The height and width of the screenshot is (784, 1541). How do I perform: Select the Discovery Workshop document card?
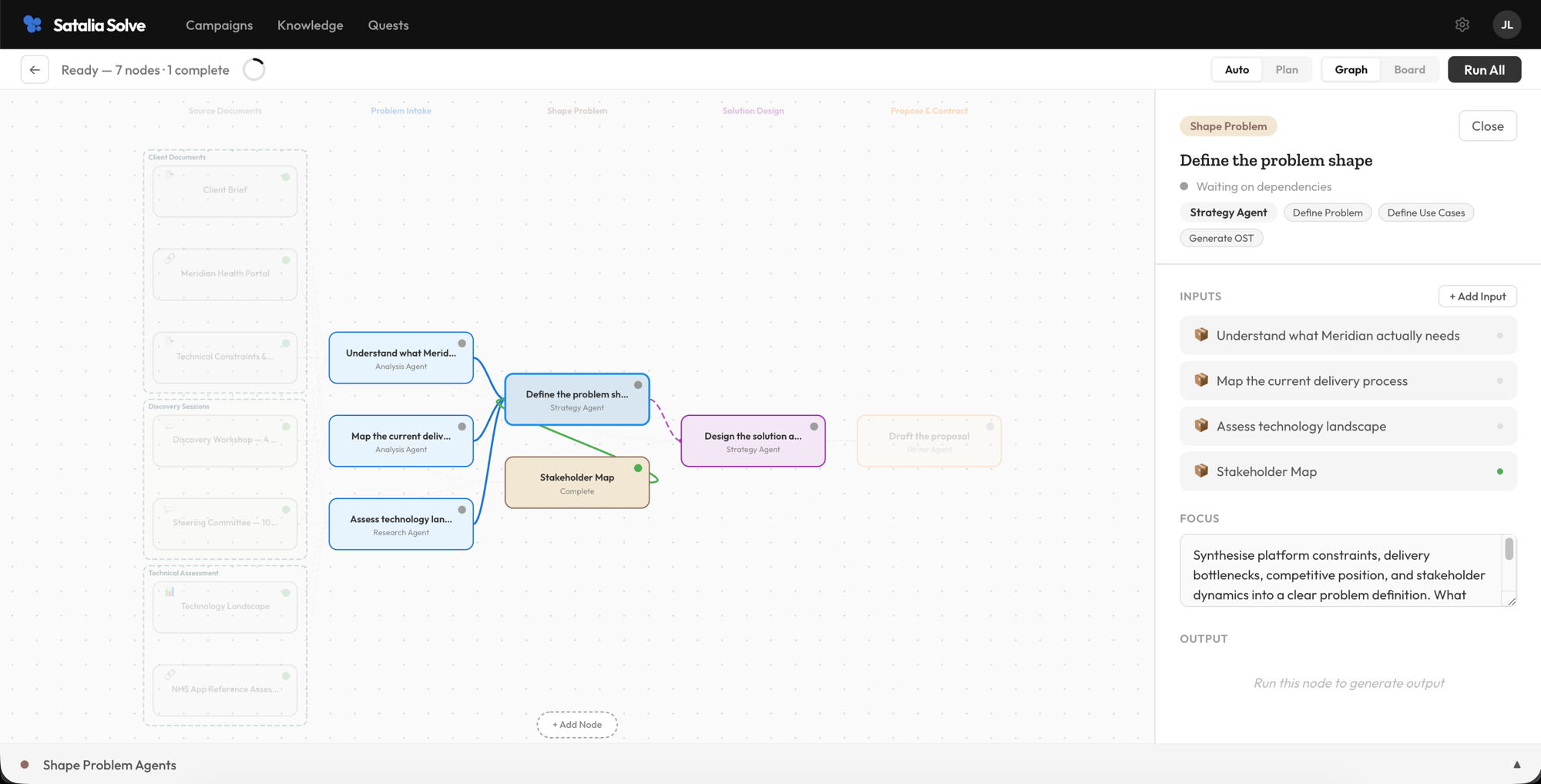tap(225, 441)
